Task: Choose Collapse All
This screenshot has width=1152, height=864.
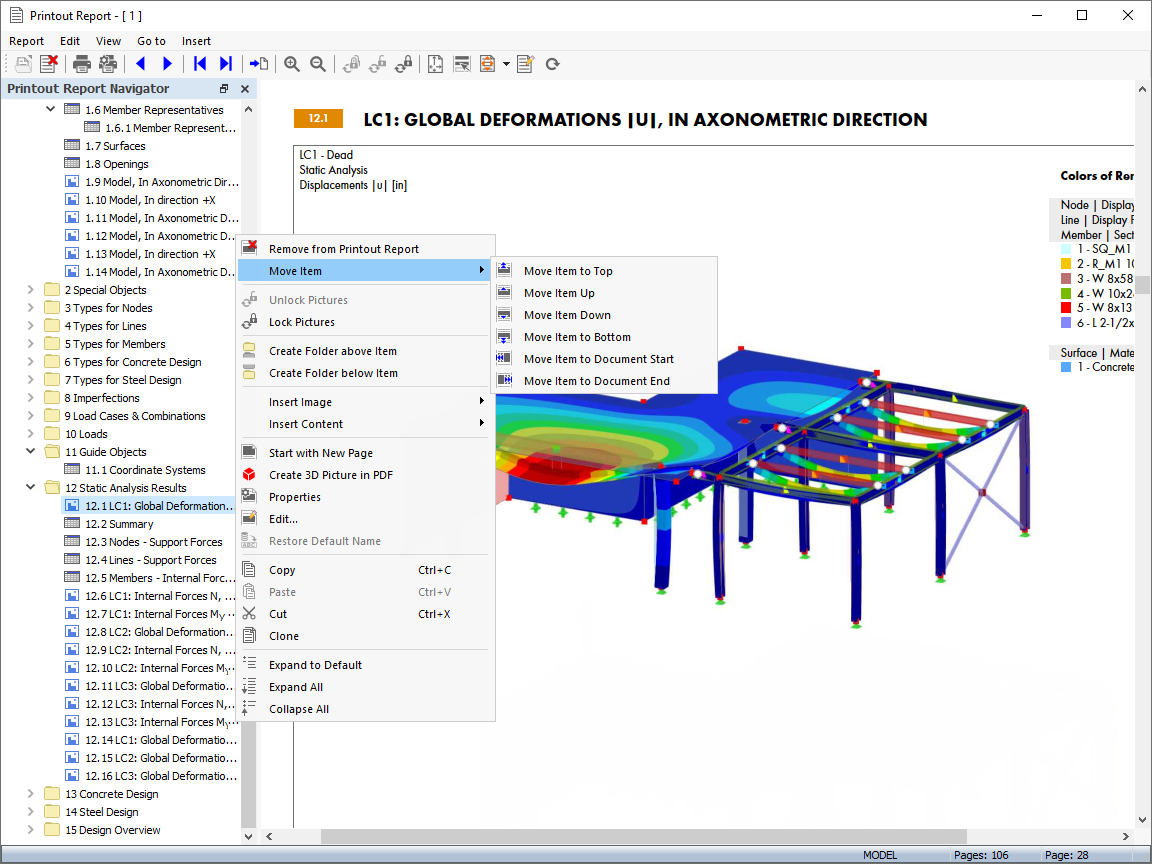Action: point(366,709)
